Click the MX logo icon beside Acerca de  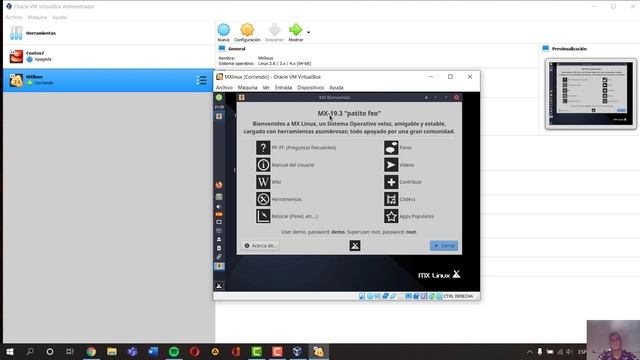355,245
